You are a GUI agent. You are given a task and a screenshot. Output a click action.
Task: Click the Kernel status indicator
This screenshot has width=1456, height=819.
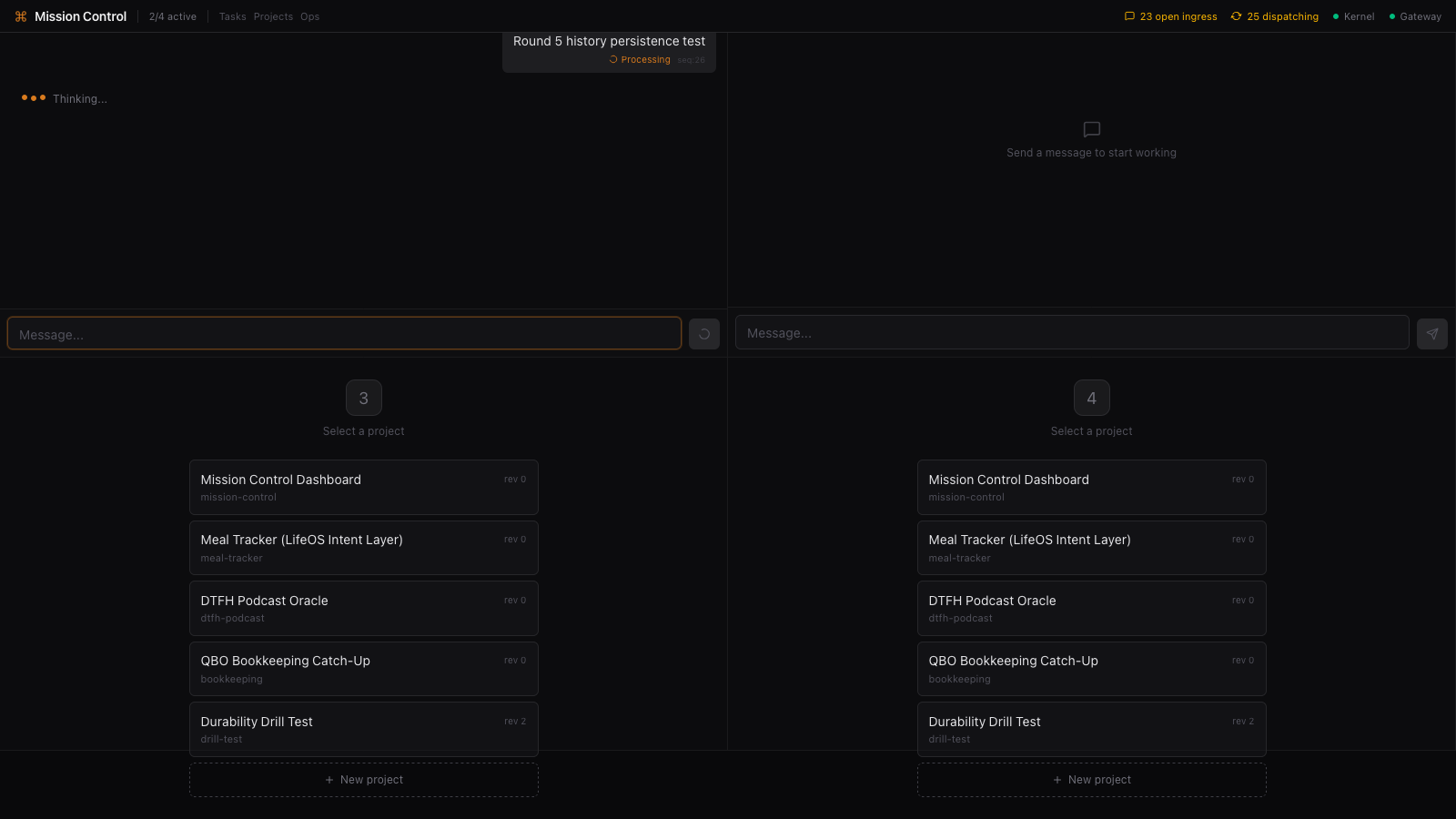point(1353,16)
